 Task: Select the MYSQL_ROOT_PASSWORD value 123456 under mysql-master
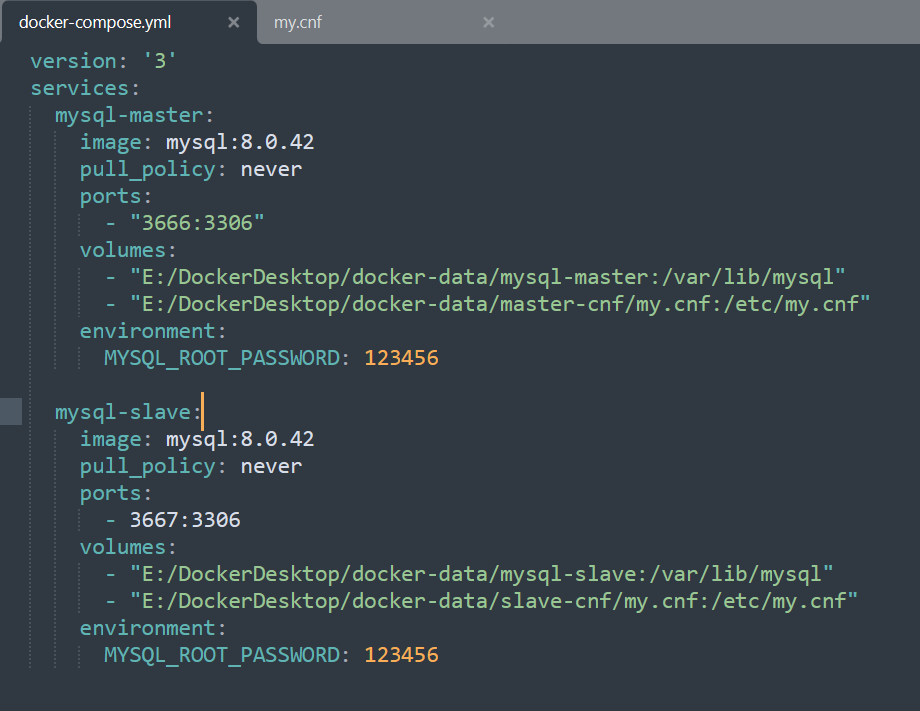coord(401,357)
